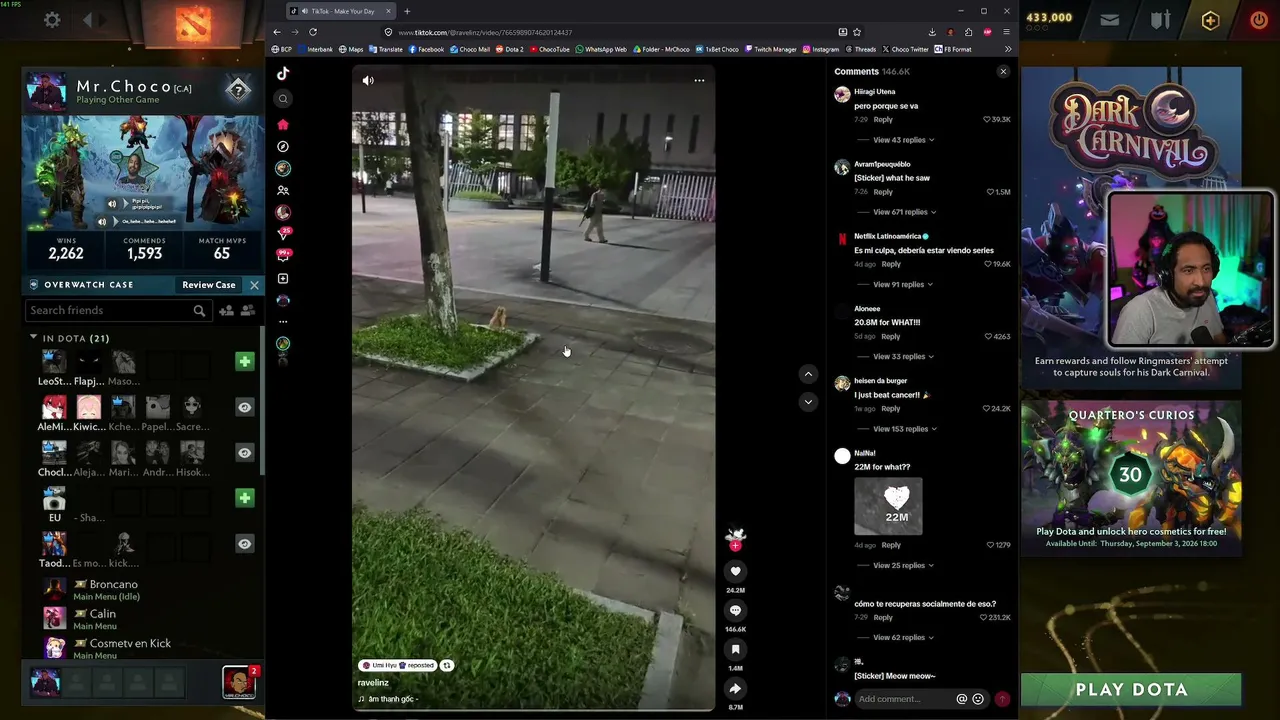Open the video options three-dot menu
Image resolution: width=1280 pixels, height=720 pixels.
coord(699,81)
